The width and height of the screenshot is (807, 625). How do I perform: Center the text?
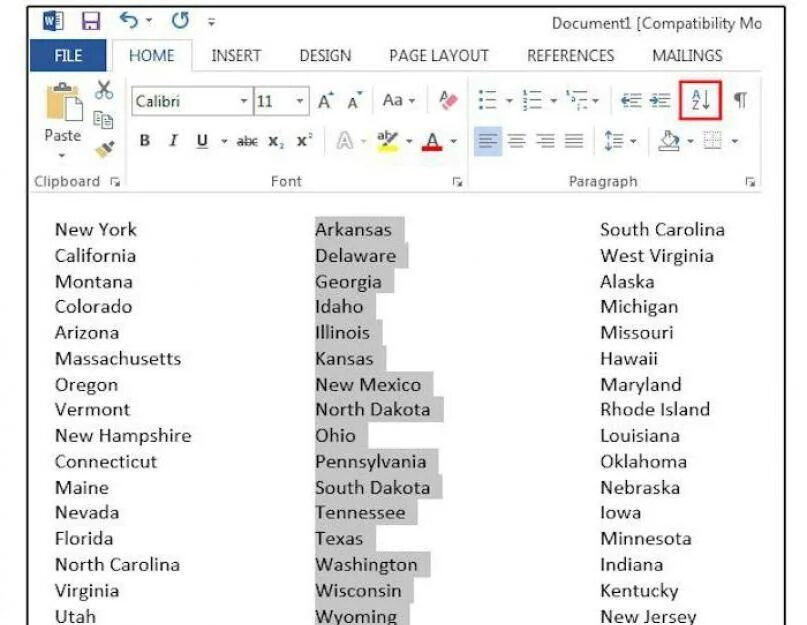pos(517,141)
